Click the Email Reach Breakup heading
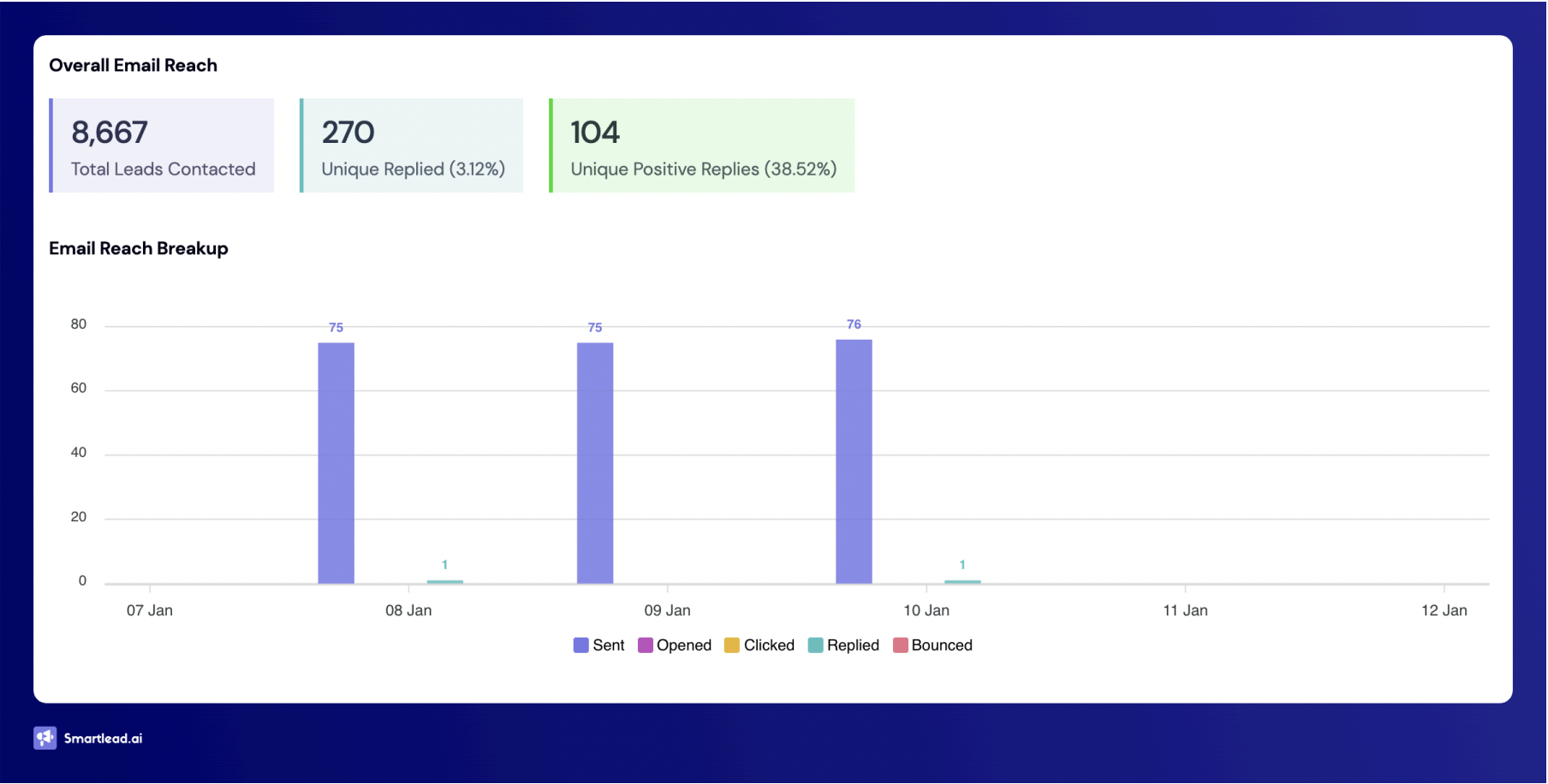 coord(139,248)
